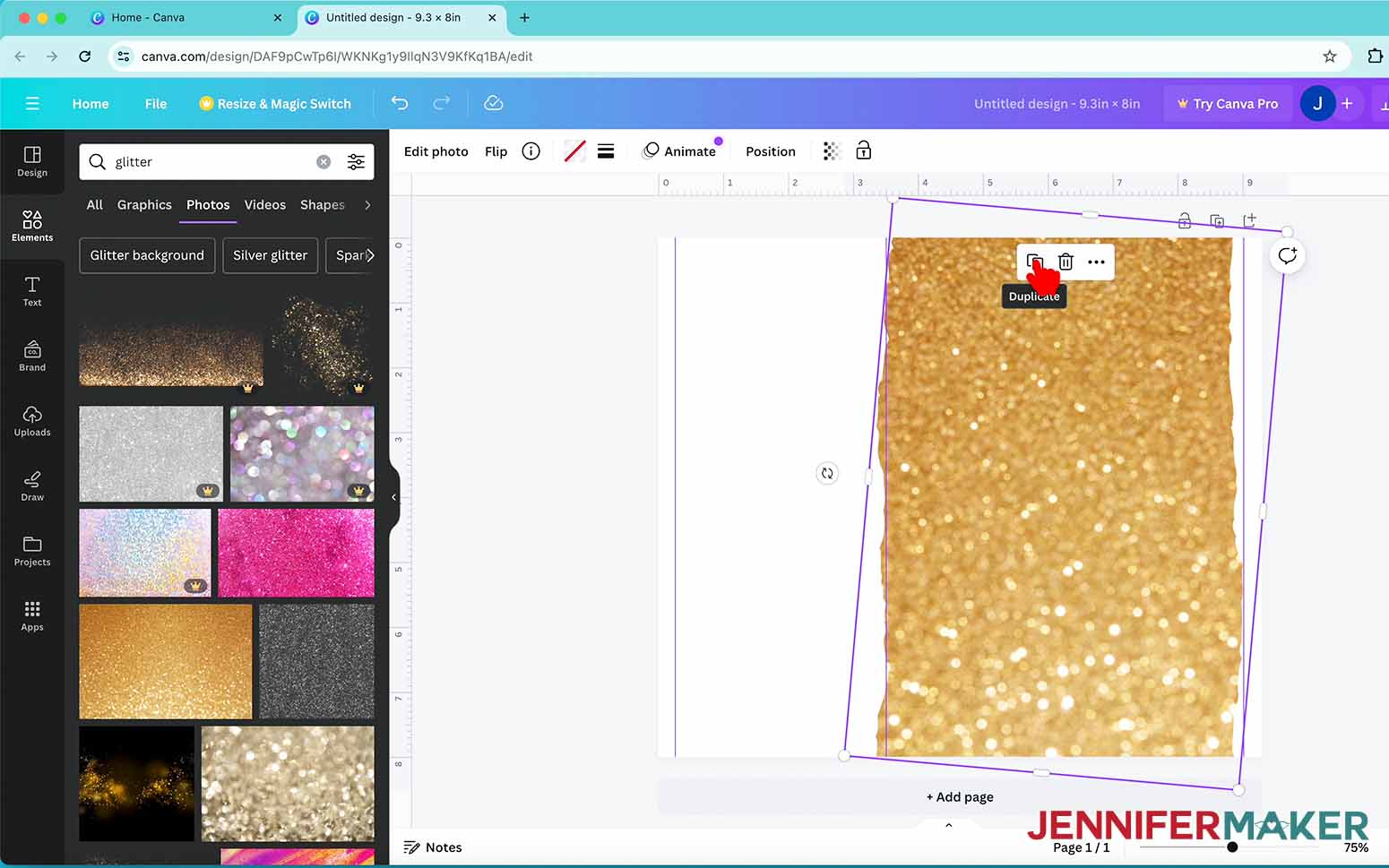Bookmark page with star icon
This screenshot has height=868, width=1389.
(x=1330, y=56)
